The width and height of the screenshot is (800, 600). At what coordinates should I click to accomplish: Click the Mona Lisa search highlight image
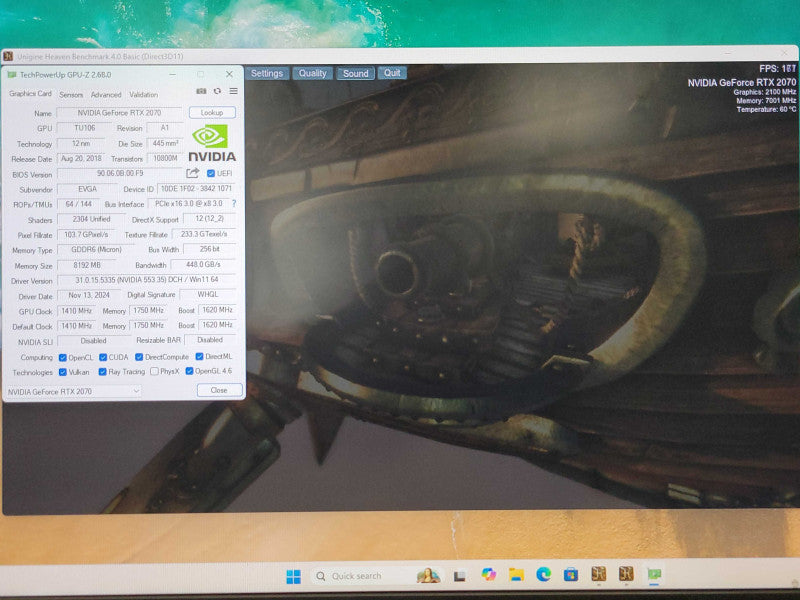click(x=428, y=576)
